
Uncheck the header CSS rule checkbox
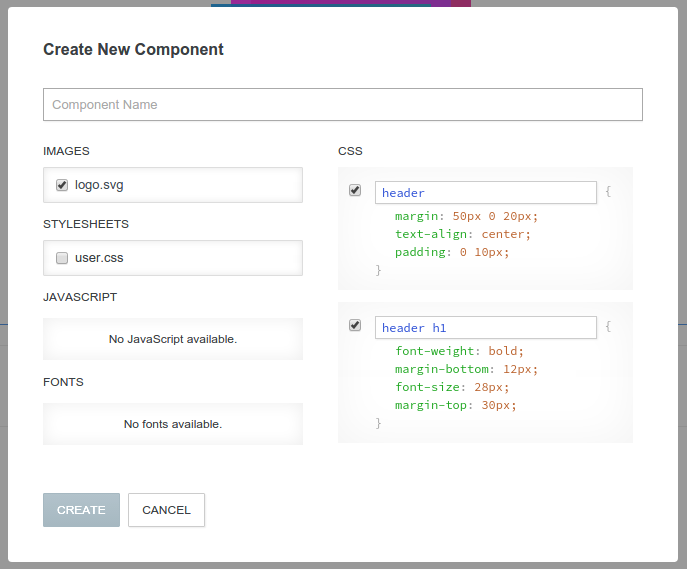pyautogui.click(x=355, y=190)
